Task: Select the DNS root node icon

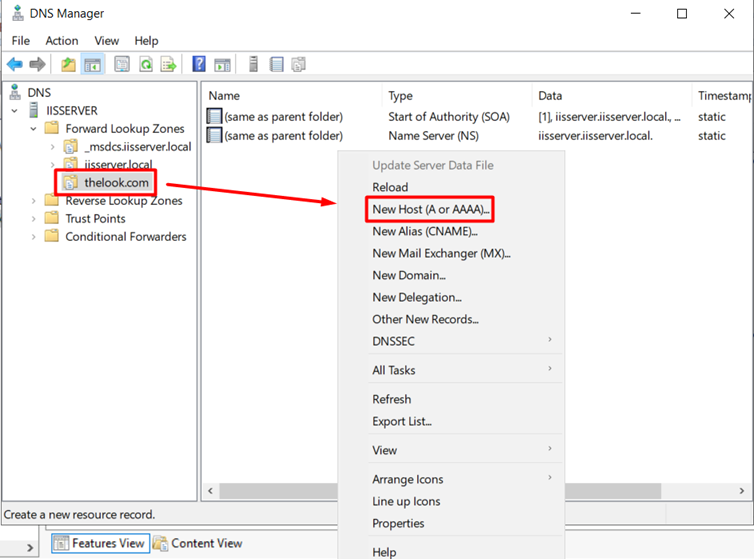Action: coord(15,92)
